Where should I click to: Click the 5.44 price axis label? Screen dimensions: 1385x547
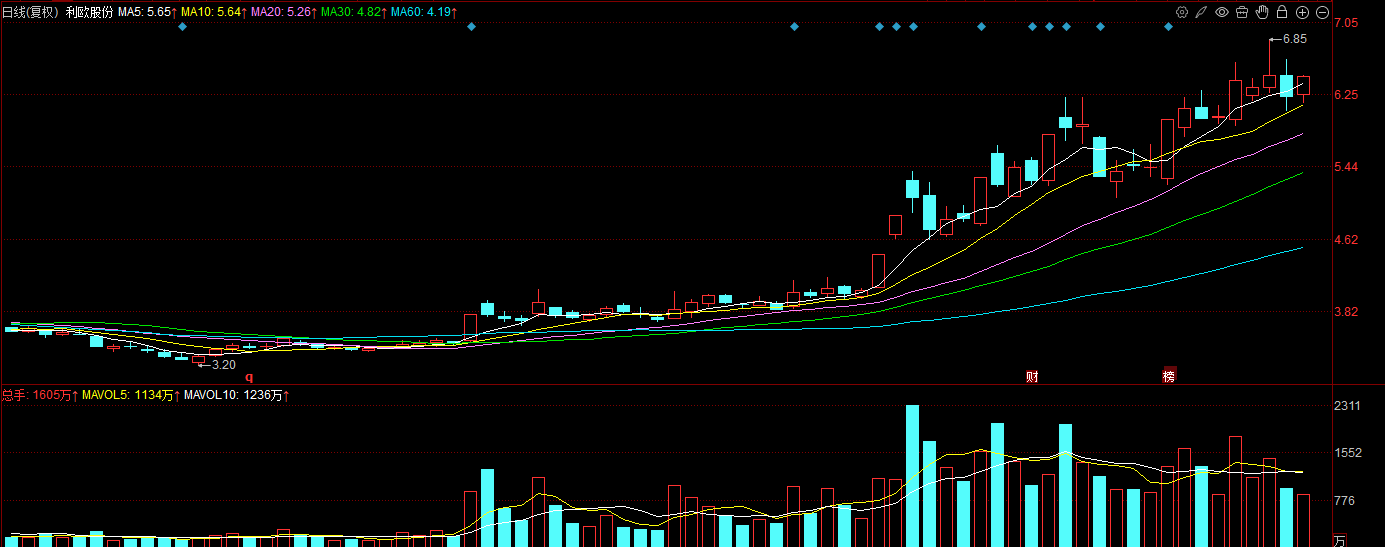pyautogui.click(x=1345, y=167)
